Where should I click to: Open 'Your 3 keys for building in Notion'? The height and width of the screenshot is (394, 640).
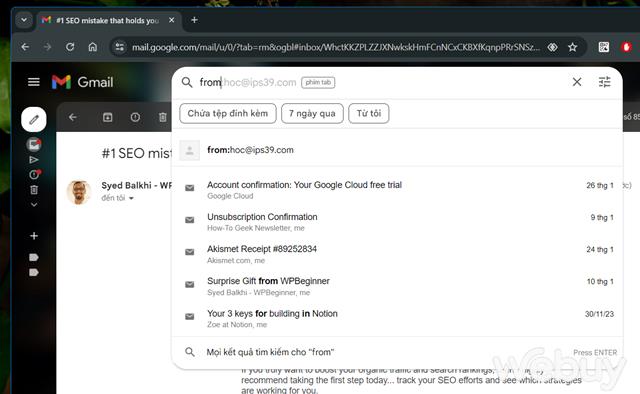[x=397, y=319]
